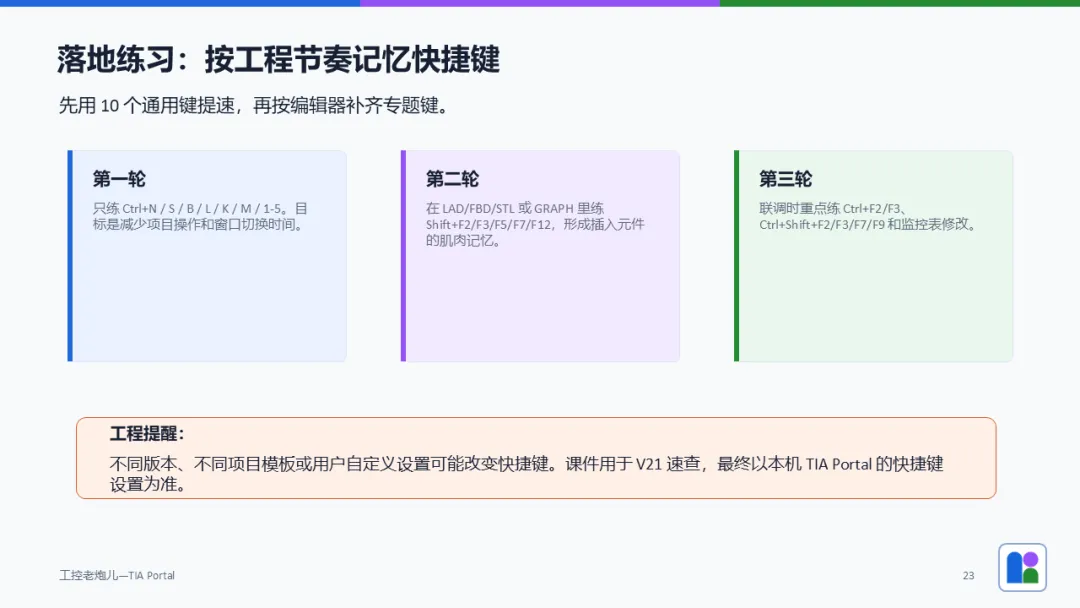The height and width of the screenshot is (608, 1080).
Task: Select the 第二轮 card heading
Action: (x=452, y=179)
